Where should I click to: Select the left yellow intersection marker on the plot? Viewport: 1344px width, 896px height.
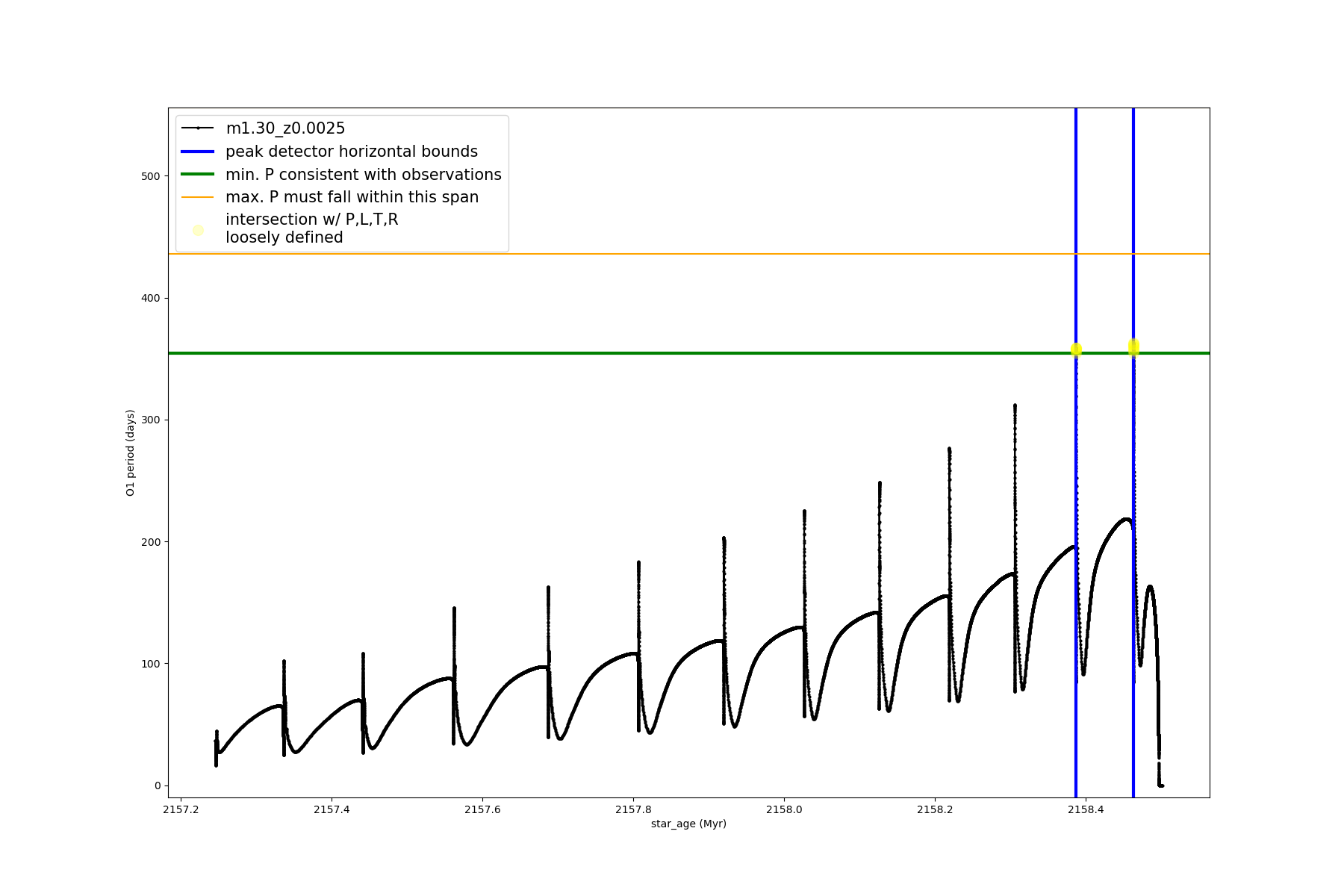[x=1076, y=349]
